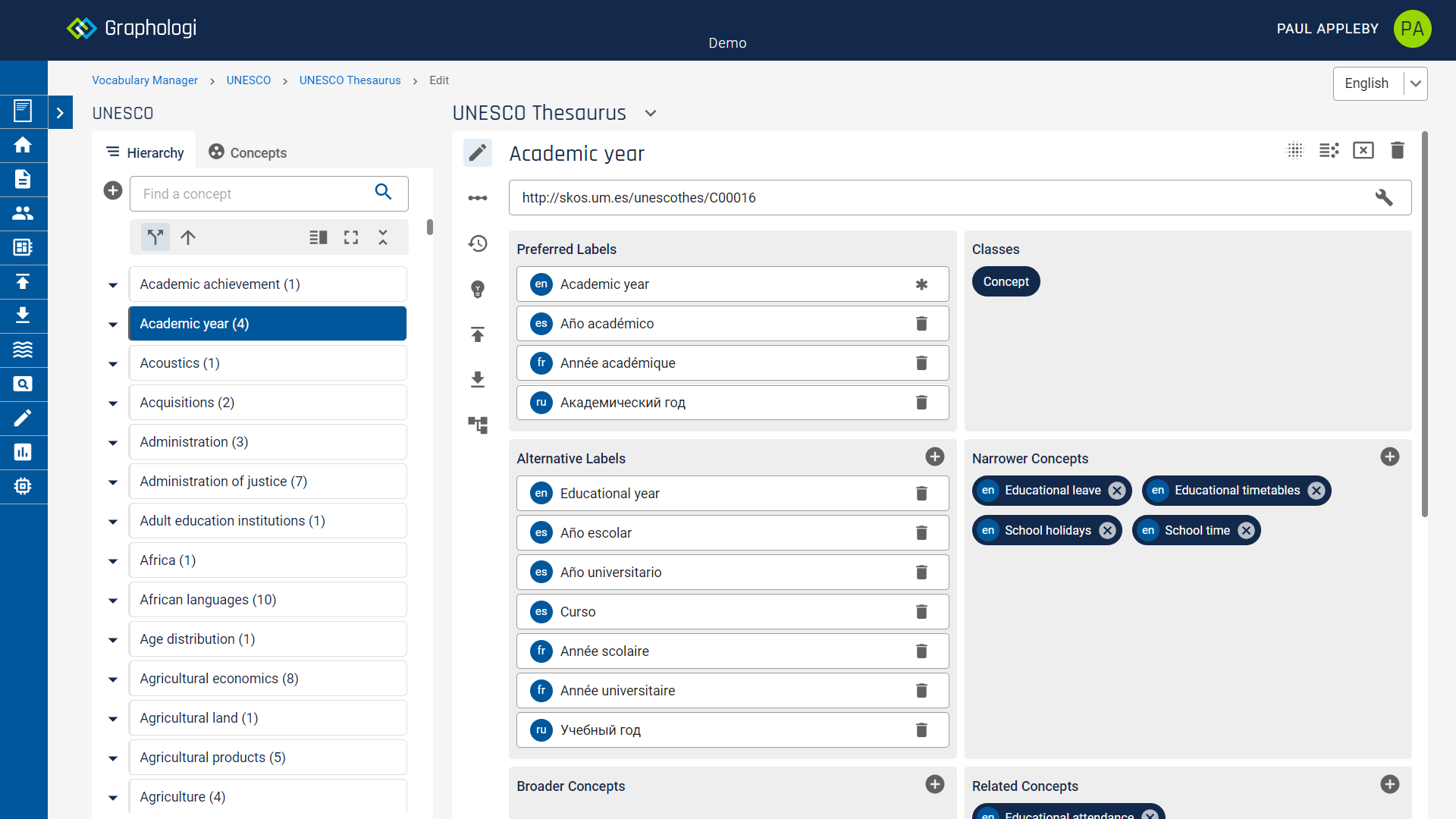Expand the Acoustics tree node arrow
This screenshot has width=1456, height=819.
point(113,364)
